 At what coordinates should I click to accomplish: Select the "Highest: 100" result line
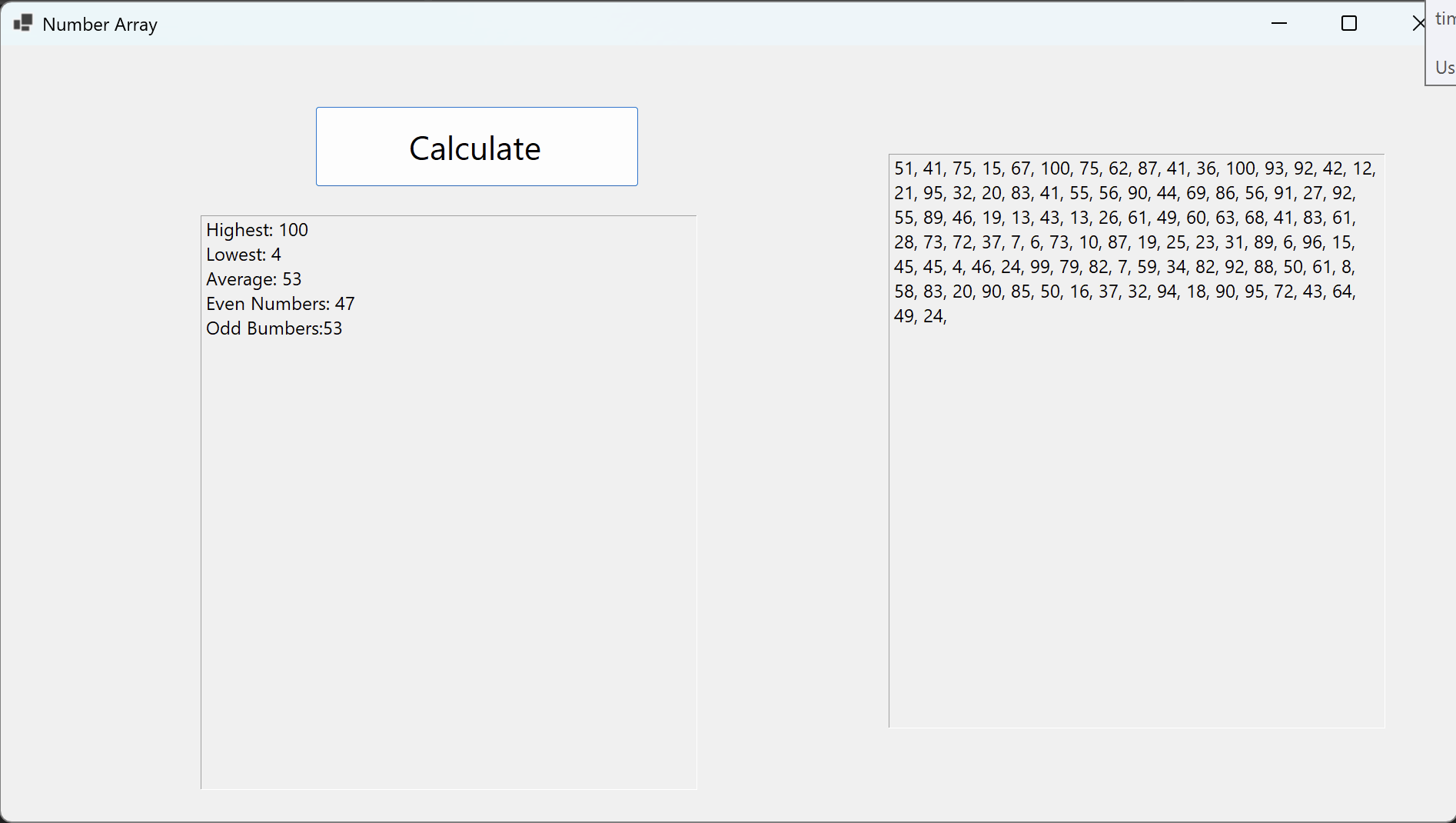257,230
